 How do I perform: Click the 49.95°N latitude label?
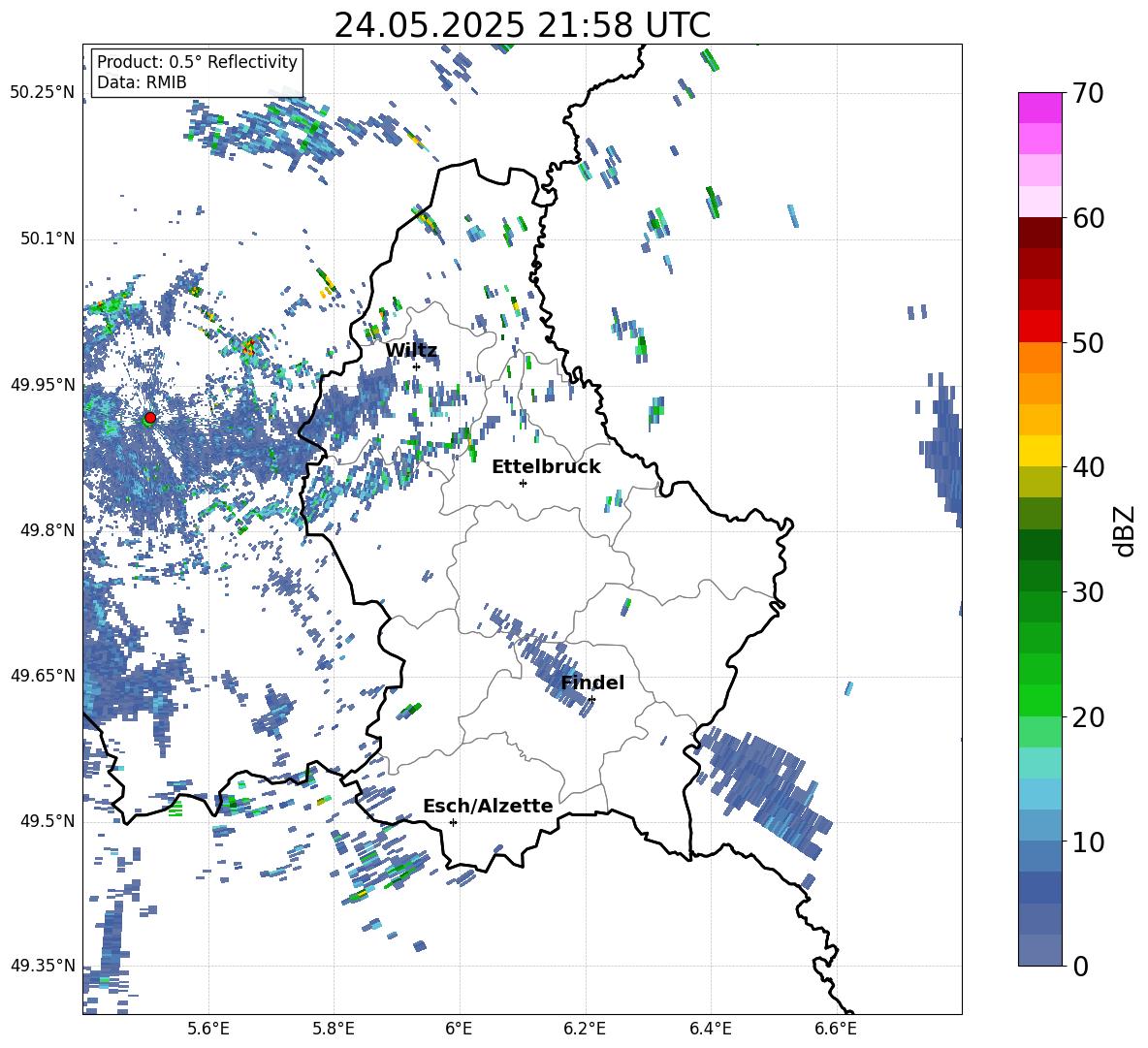[43, 385]
